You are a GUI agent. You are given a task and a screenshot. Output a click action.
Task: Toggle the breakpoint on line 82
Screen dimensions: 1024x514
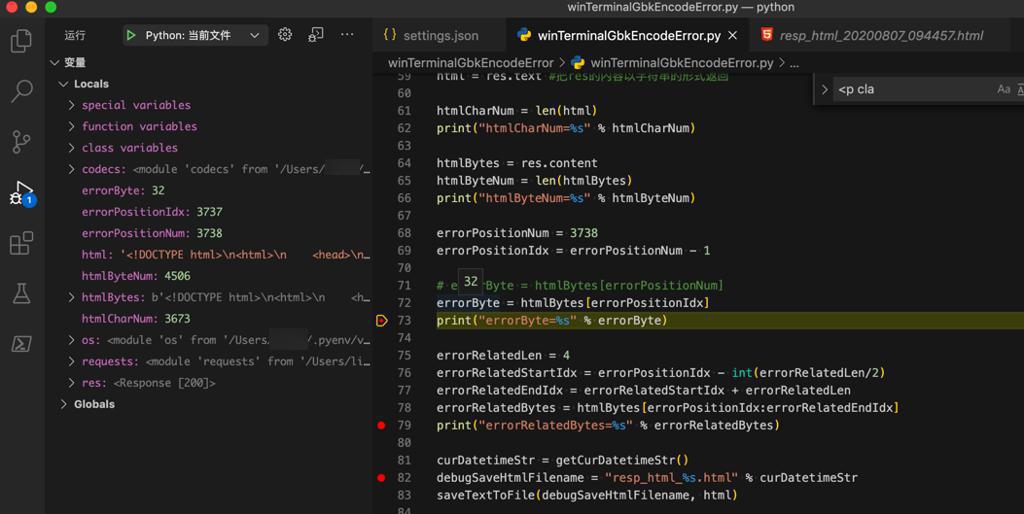(381, 477)
